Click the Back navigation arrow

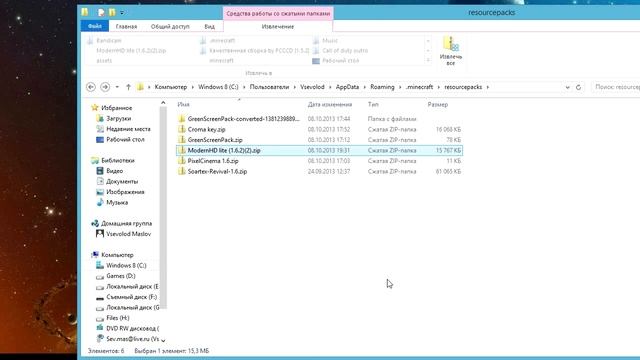[91, 87]
